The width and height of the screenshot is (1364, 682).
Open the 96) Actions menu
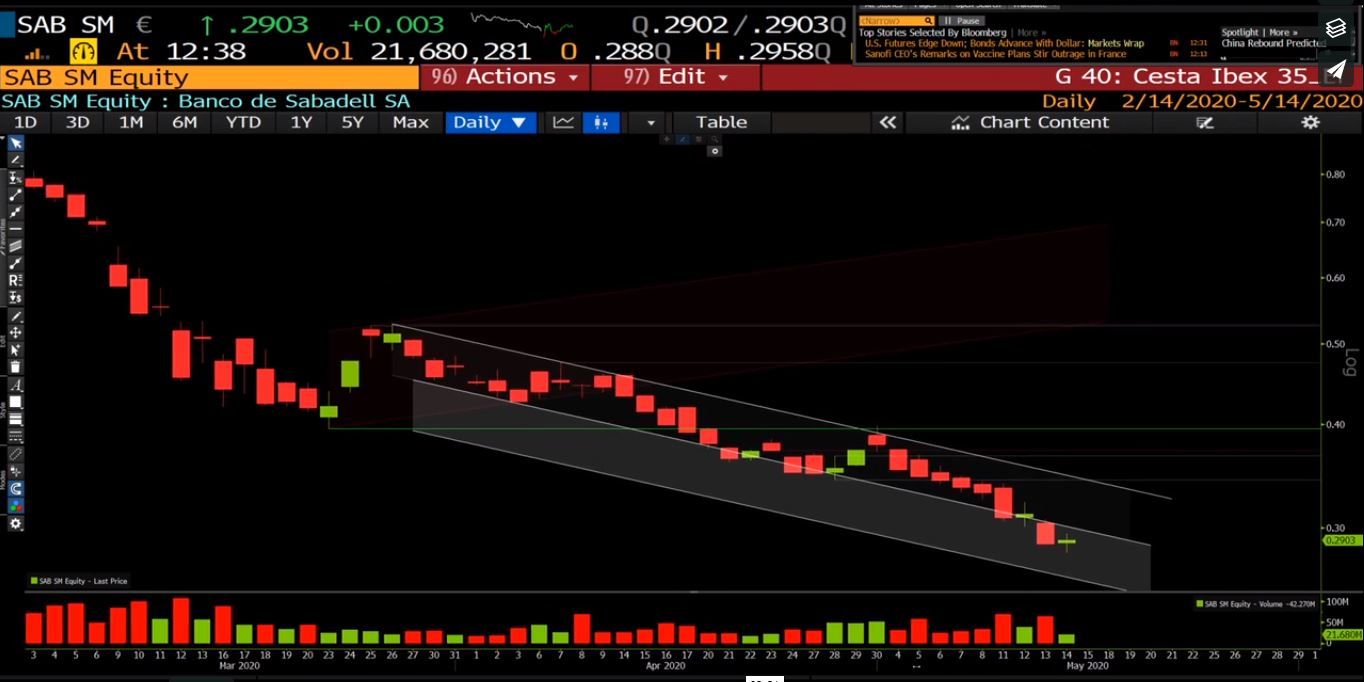505,77
